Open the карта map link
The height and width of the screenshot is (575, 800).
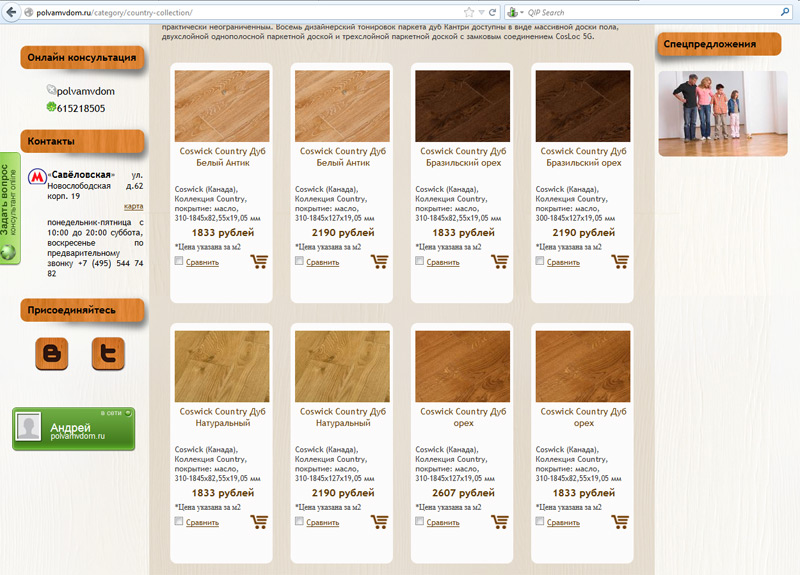click(133, 206)
